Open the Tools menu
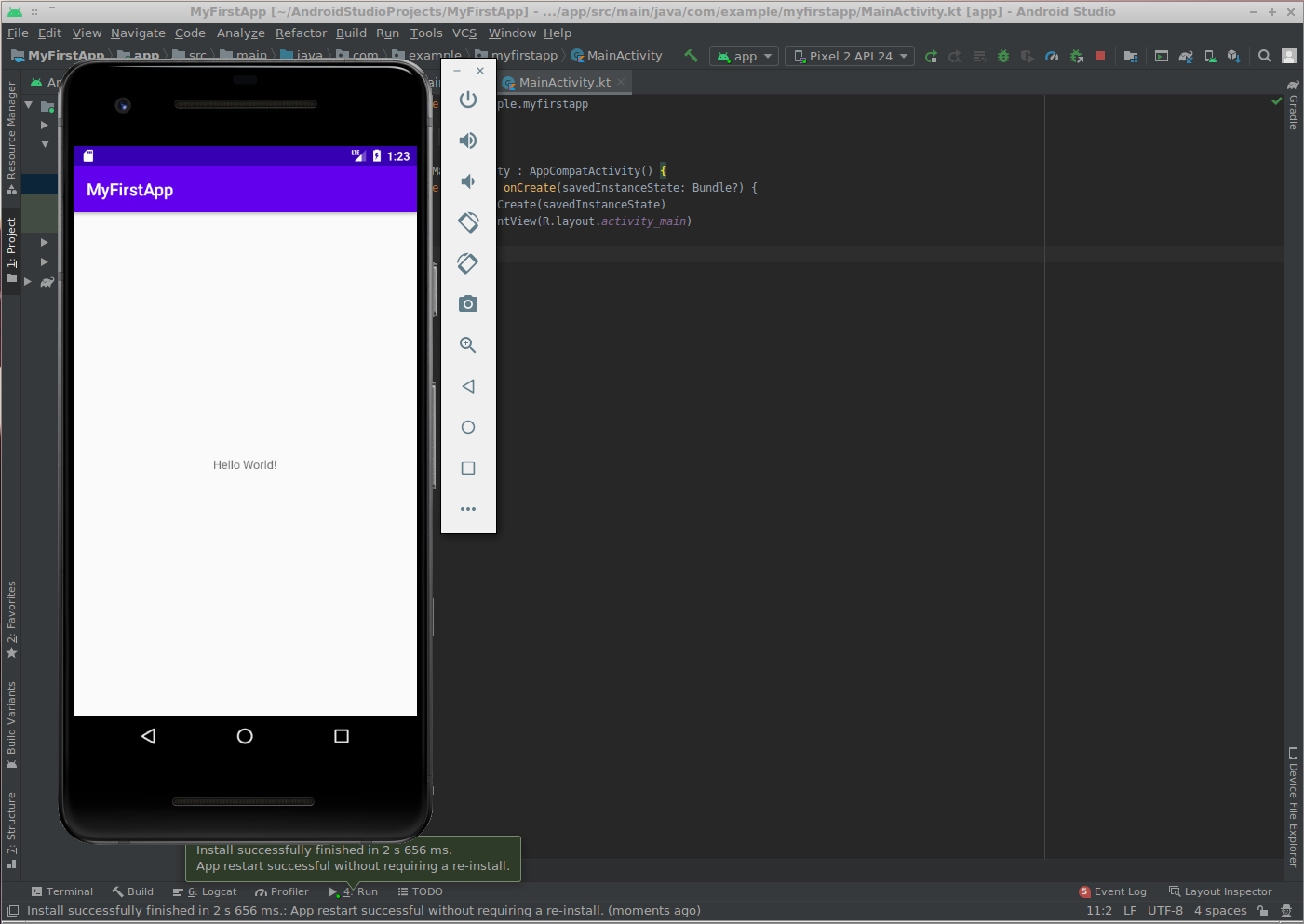The height and width of the screenshot is (924, 1304). (x=426, y=33)
